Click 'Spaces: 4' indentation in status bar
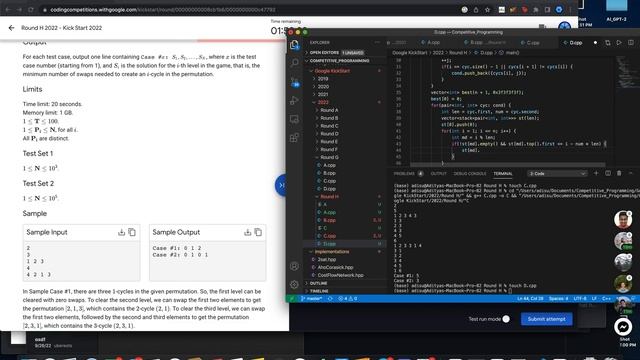 tap(558, 299)
